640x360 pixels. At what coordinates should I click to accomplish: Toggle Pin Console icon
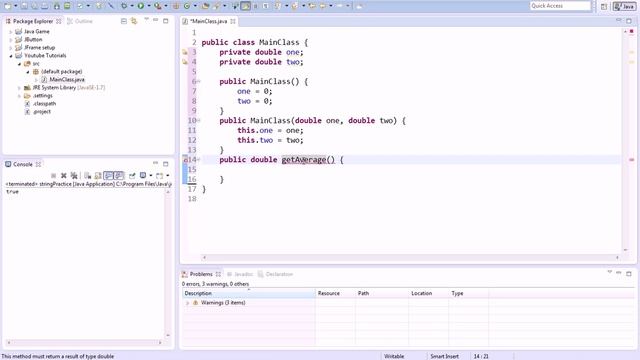click(132, 176)
